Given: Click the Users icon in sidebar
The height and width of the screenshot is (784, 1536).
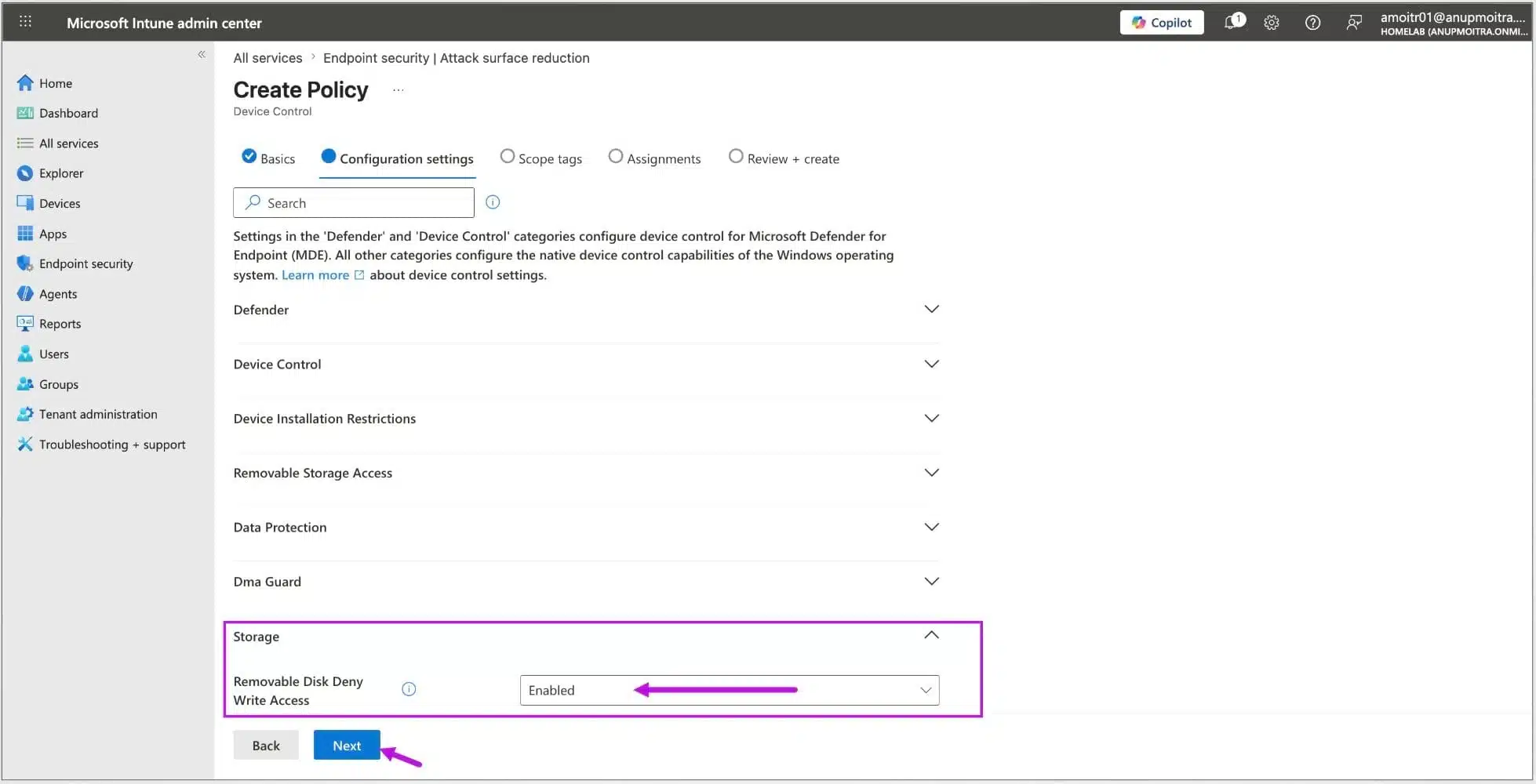Looking at the screenshot, I should [x=25, y=354].
